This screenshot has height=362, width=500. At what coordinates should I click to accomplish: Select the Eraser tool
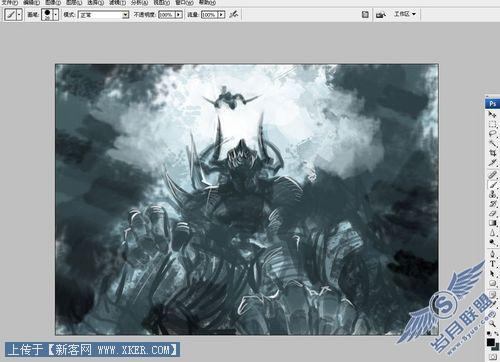click(492, 213)
